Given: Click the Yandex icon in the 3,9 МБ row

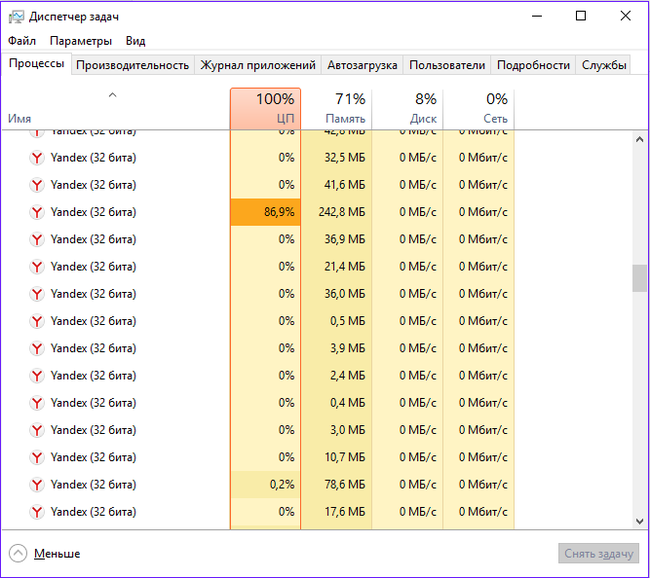Looking at the screenshot, I should [x=37, y=348].
